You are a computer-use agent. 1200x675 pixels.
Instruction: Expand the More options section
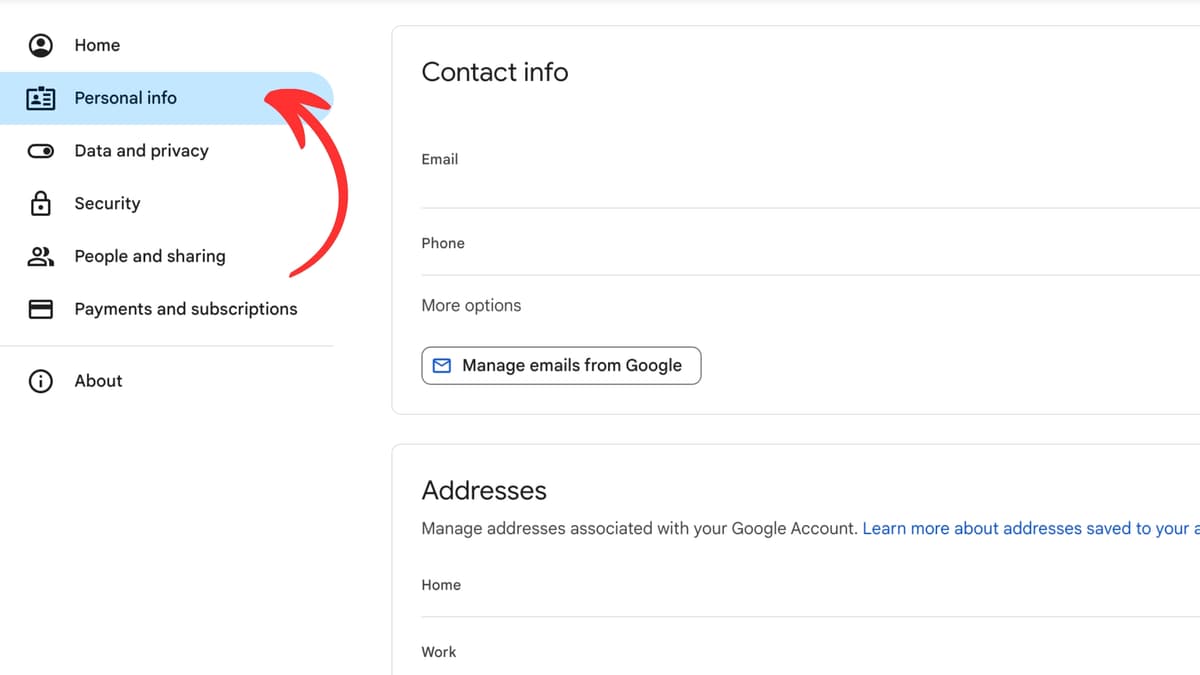click(471, 305)
